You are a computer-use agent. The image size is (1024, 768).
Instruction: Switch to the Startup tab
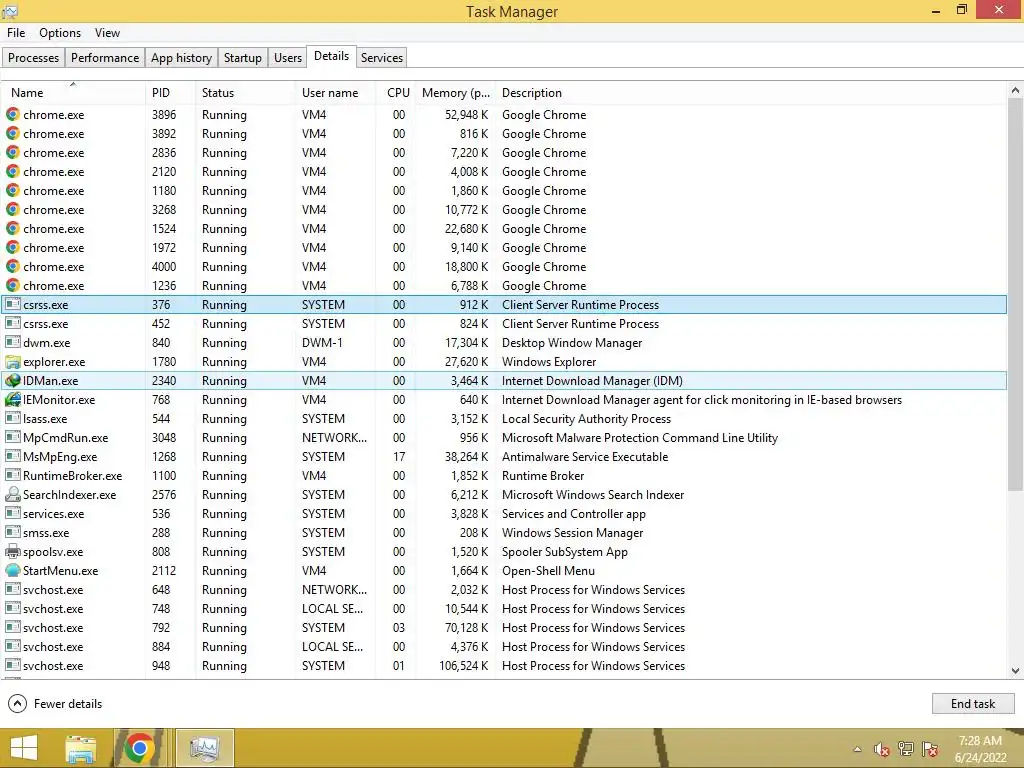click(x=242, y=57)
